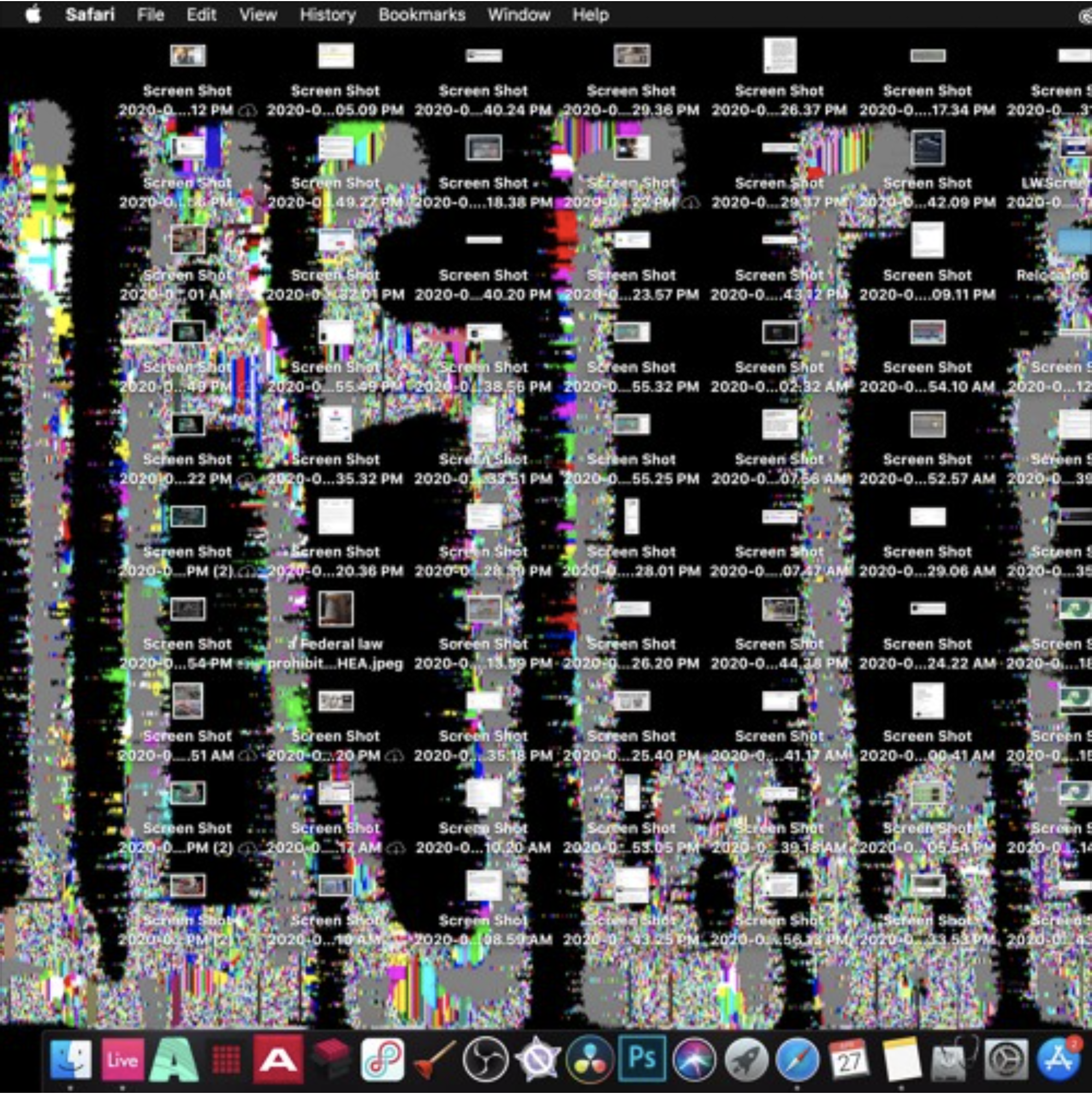Select Screen Shot ending 40.24 PM

point(483,57)
